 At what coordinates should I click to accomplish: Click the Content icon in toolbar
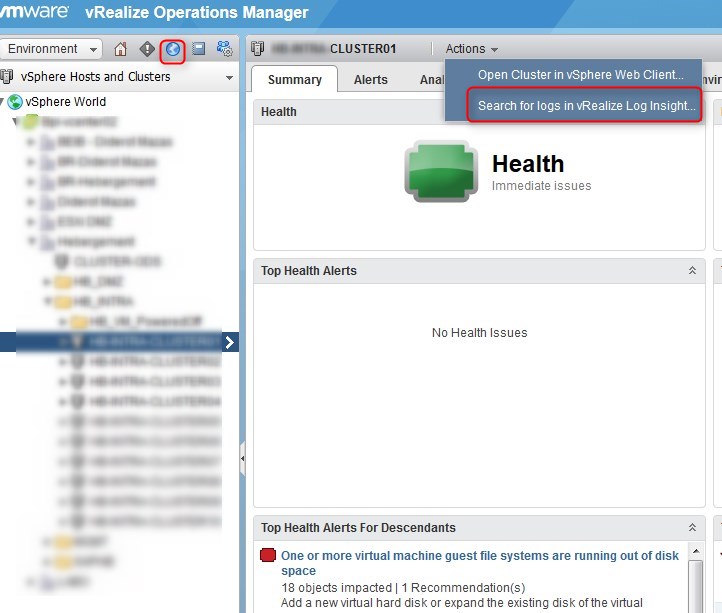click(199, 49)
